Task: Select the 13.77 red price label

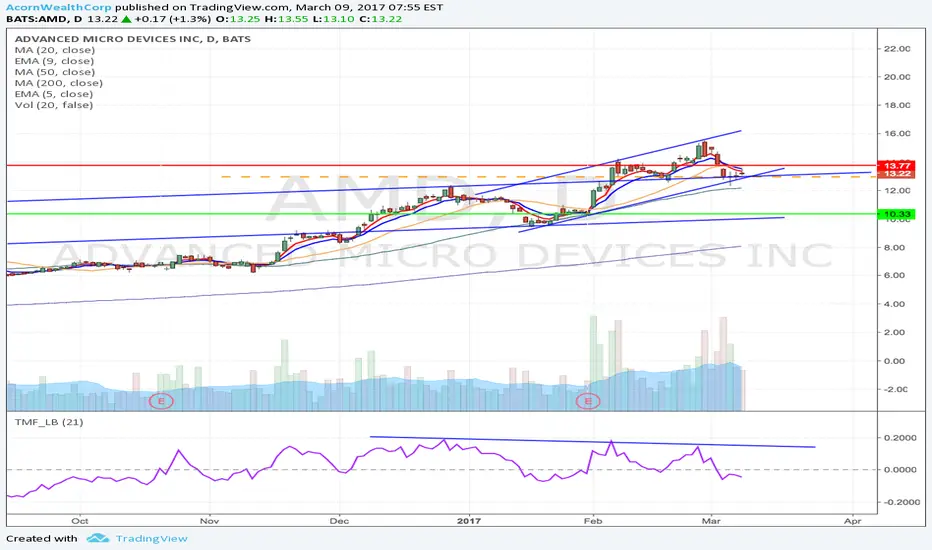Action: pos(896,165)
